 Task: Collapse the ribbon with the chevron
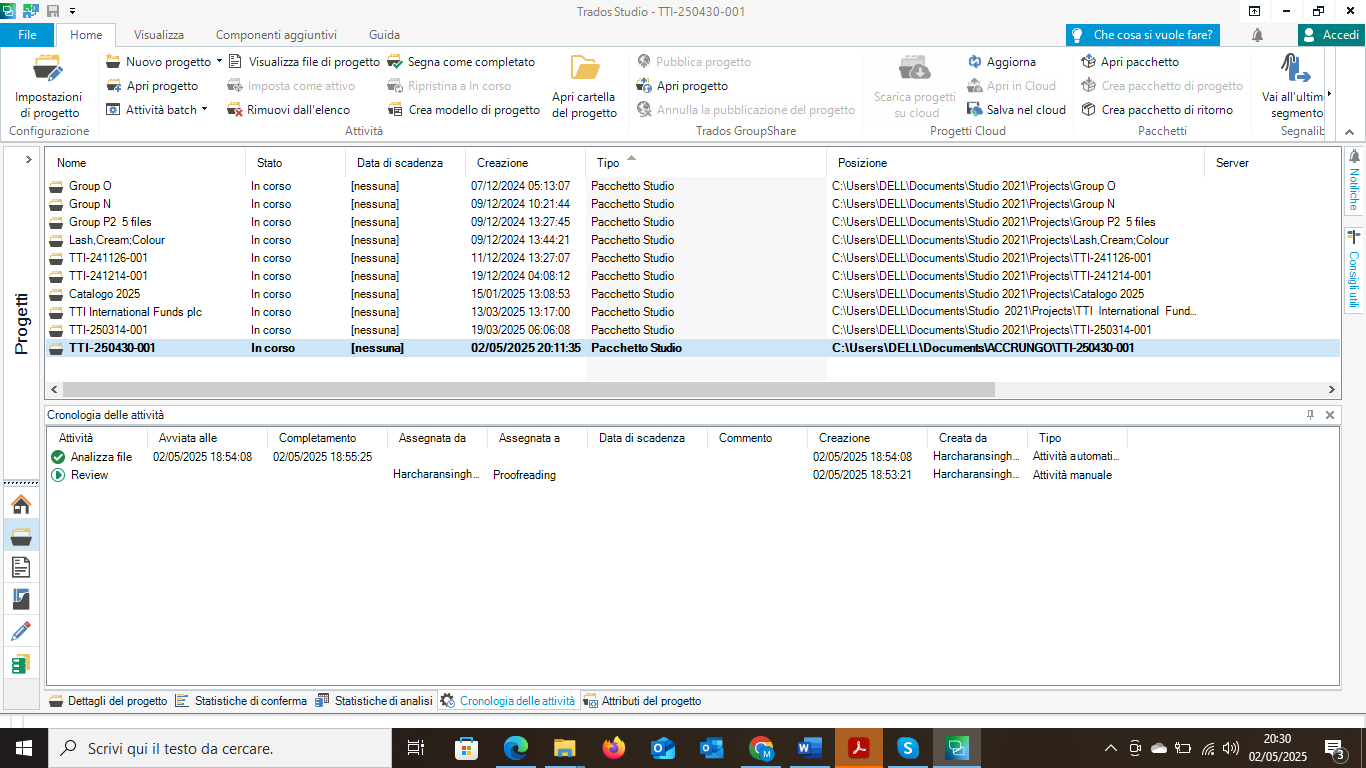point(1348,132)
